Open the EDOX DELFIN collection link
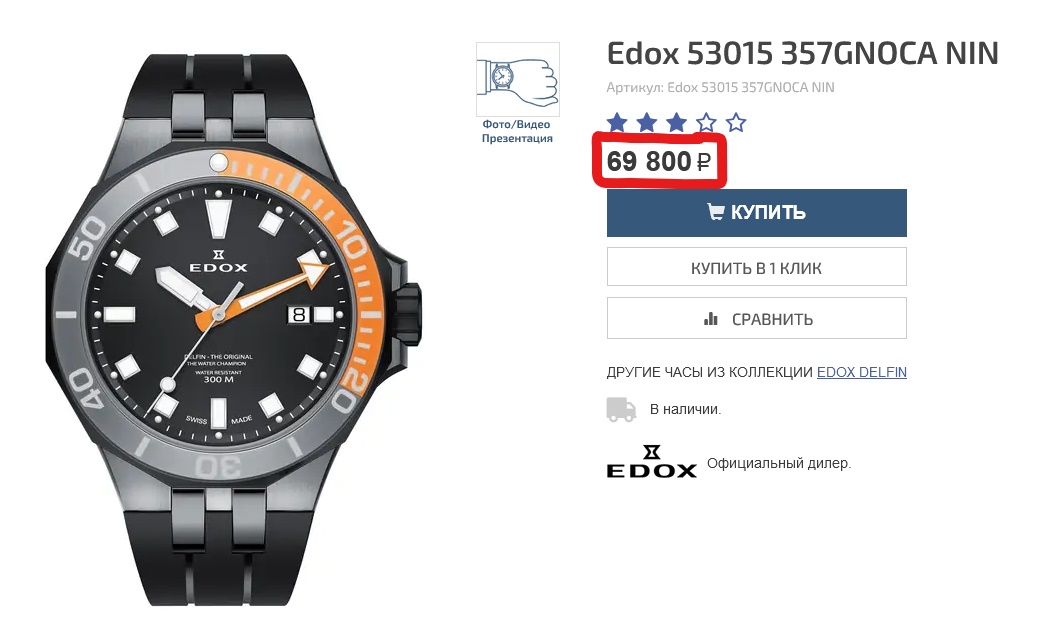 tap(861, 373)
